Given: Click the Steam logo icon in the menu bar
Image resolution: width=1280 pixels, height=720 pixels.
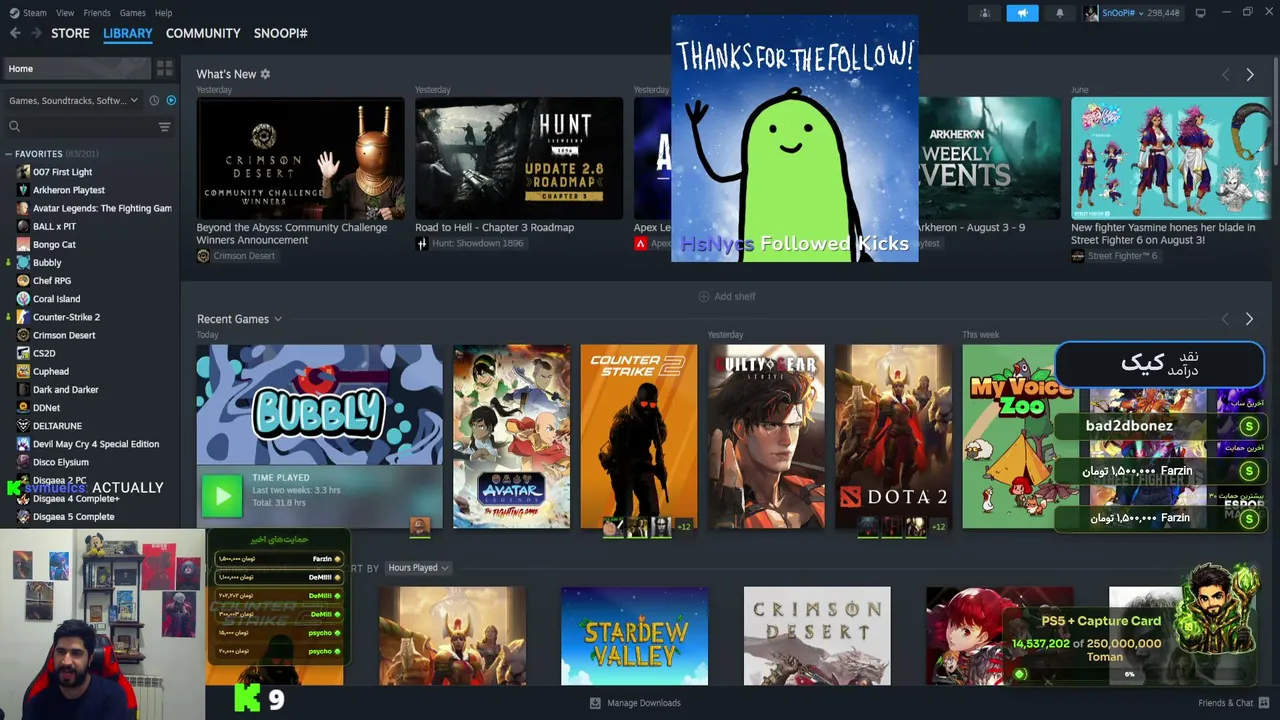Looking at the screenshot, I should pyautogui.click(x=13, y=13).
